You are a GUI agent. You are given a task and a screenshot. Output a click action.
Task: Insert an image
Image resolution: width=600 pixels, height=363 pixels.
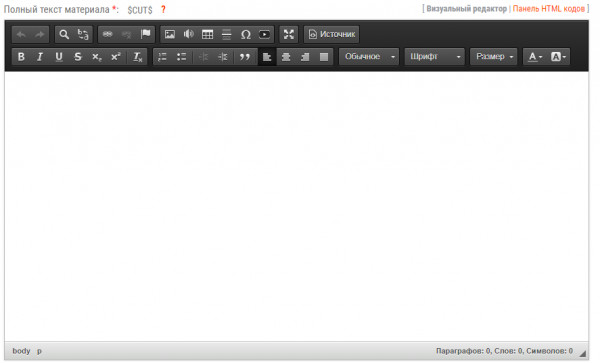tap(170, 34)
